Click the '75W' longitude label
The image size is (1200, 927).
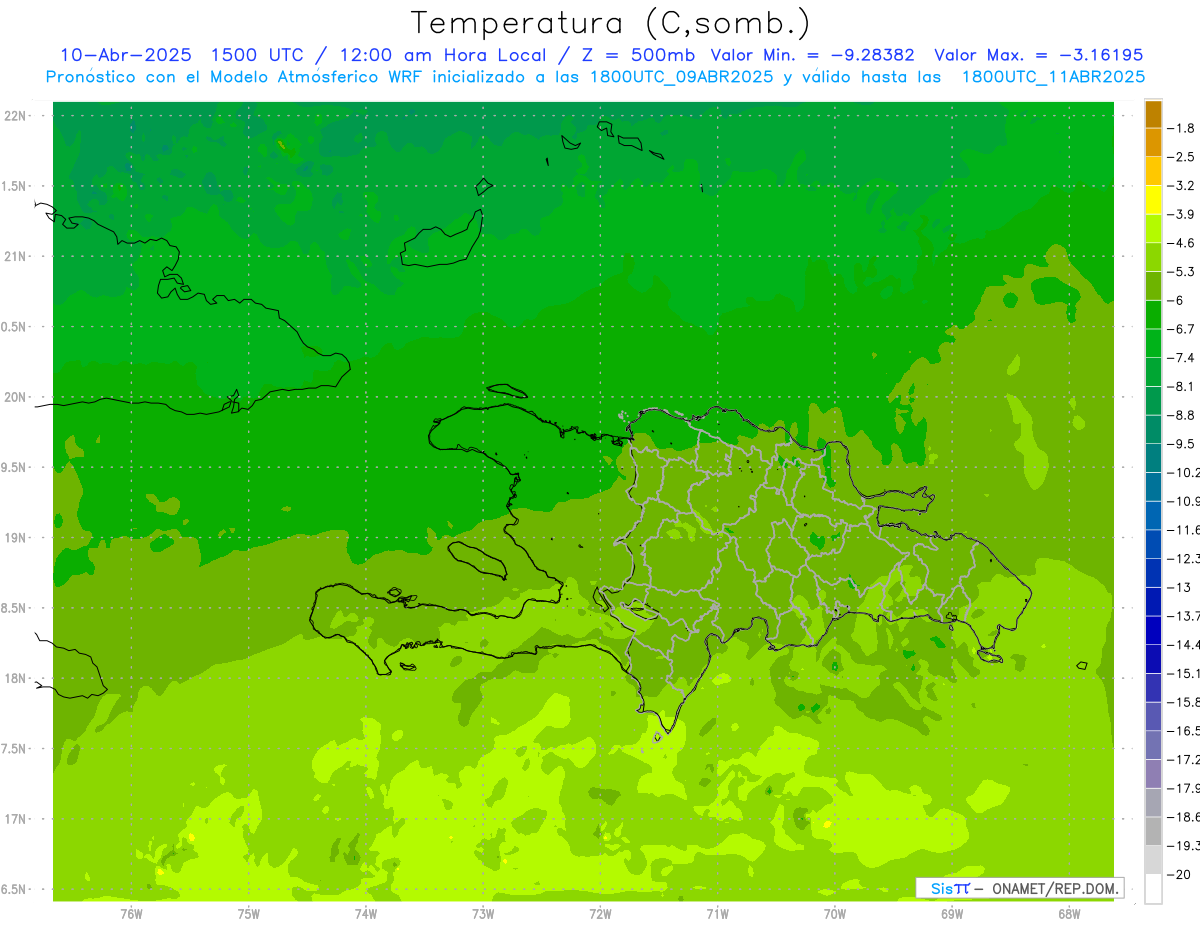249,913
